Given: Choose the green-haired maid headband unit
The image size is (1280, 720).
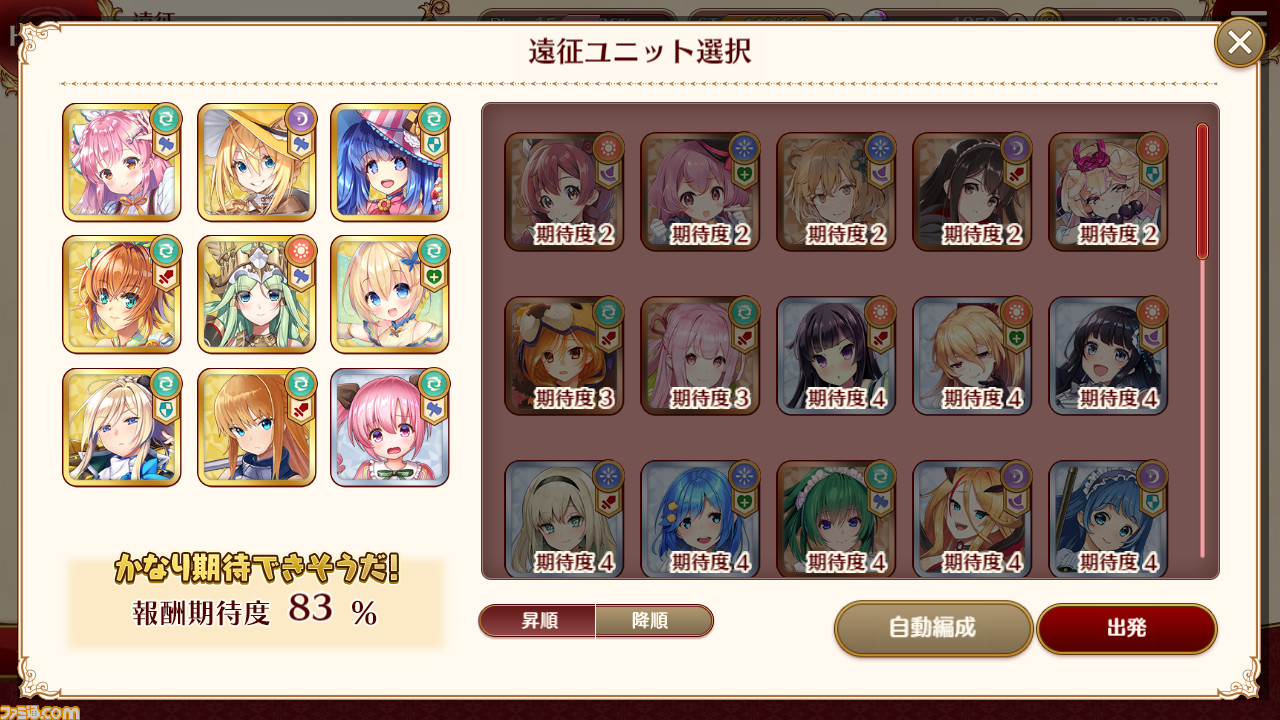Looking at the screenshot, I should pyautogui.click(x=836, y=519).
